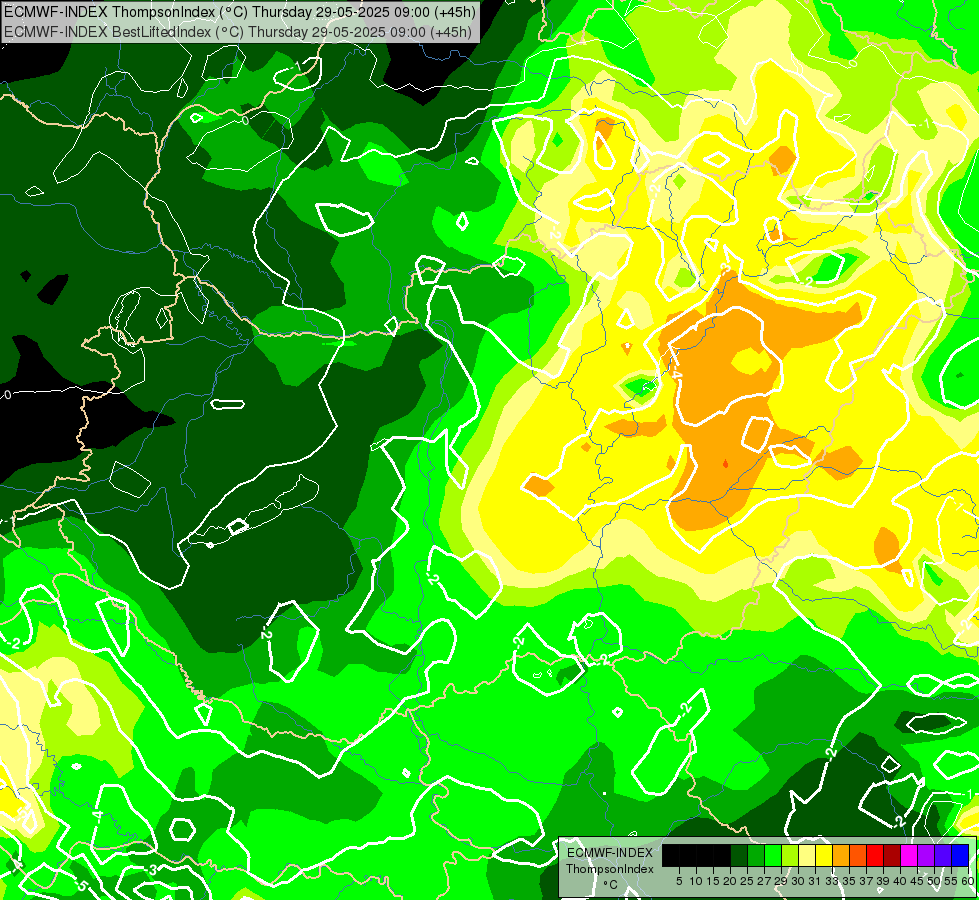Pick the yellow 31–33 legend swatch
The image size is (979, 900).
pos(824,855)
